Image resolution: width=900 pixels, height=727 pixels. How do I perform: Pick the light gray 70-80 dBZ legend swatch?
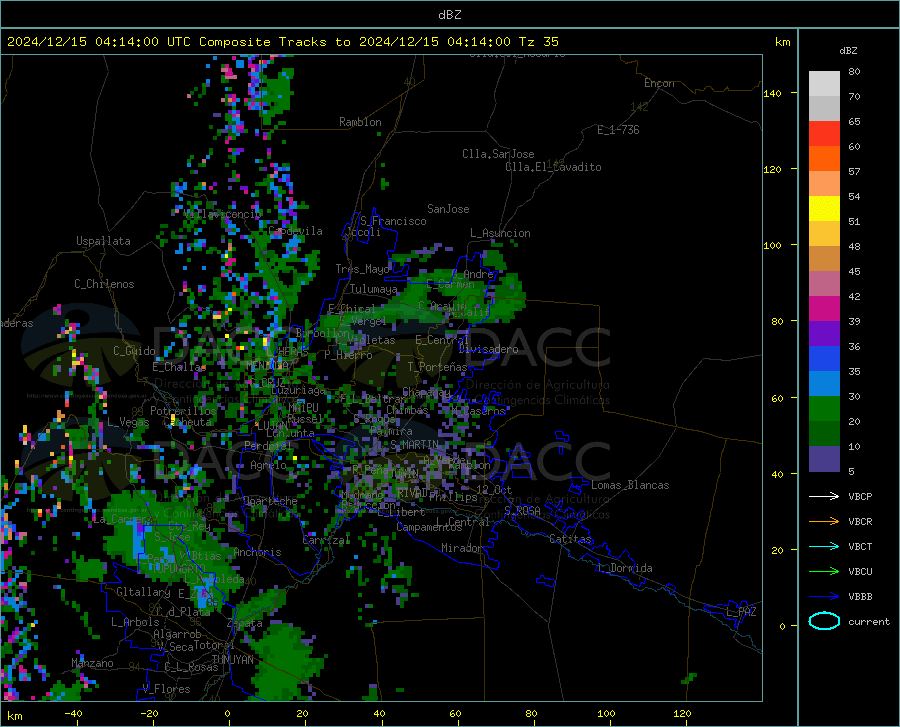(x=824, y=84)
